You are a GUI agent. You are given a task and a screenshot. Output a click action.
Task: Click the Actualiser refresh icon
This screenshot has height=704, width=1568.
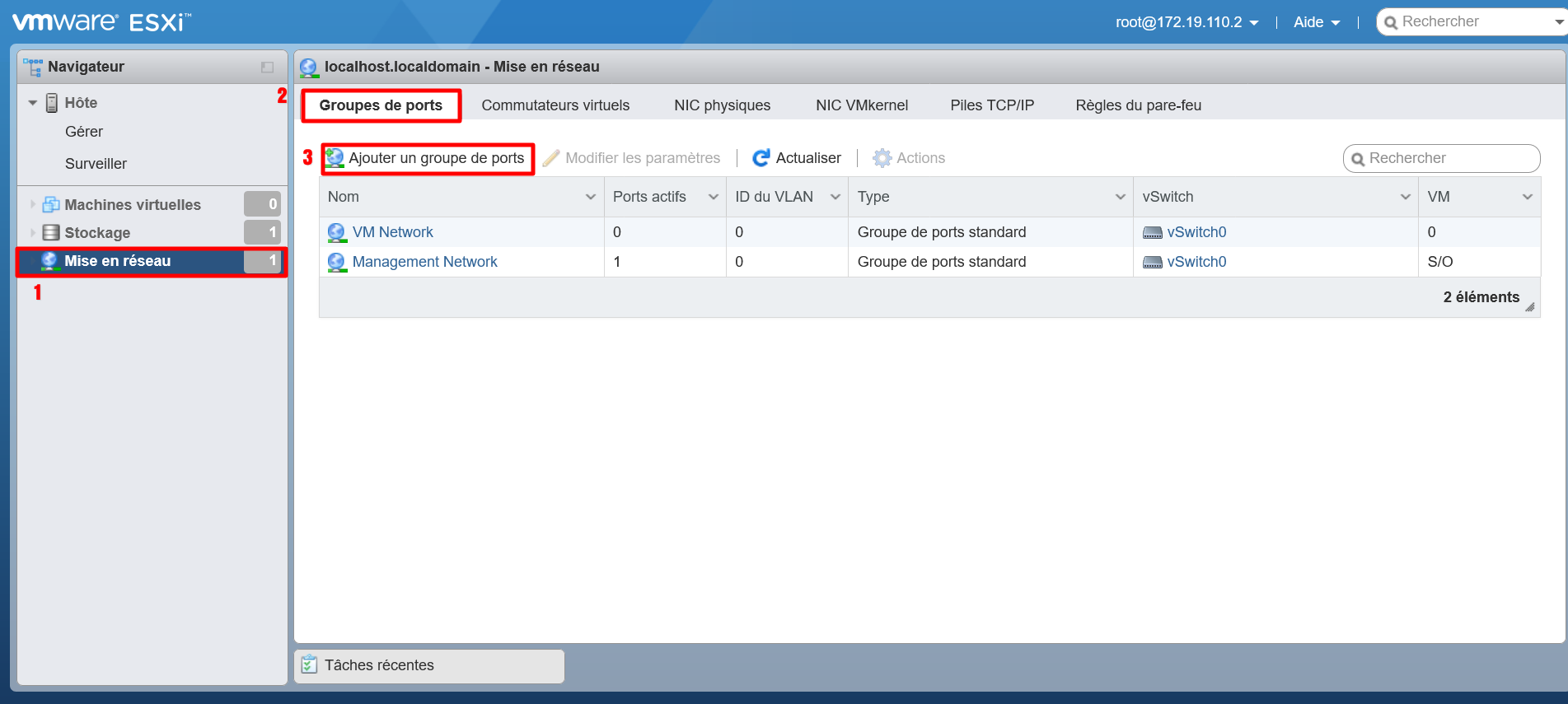tap(761, 158)
